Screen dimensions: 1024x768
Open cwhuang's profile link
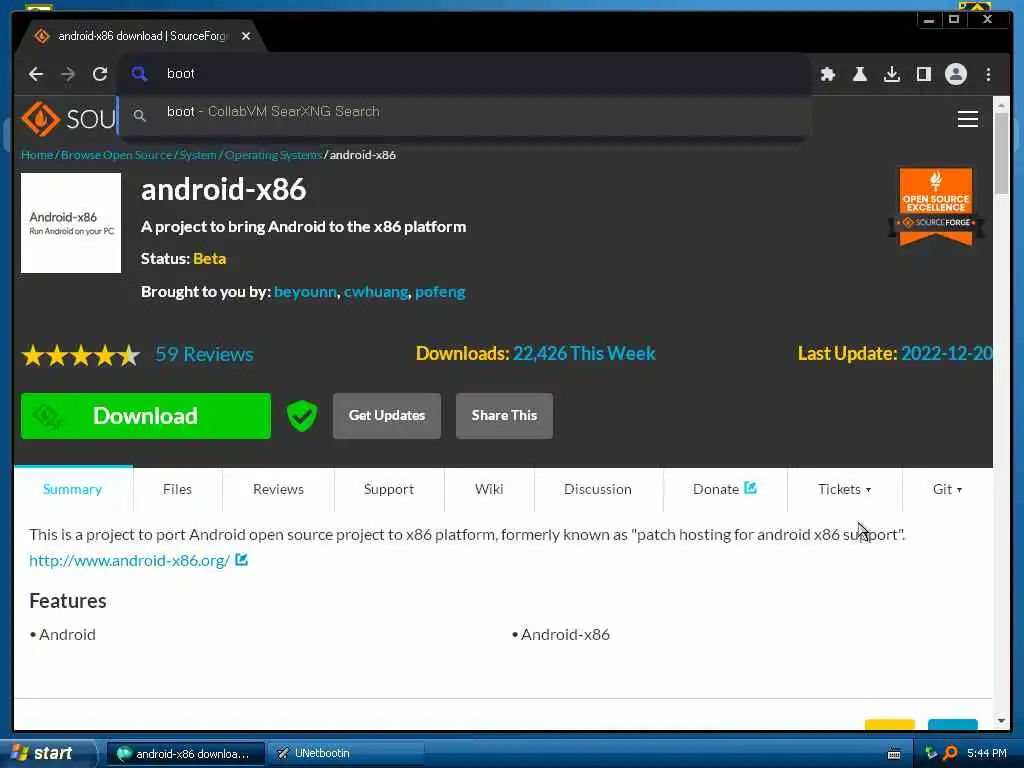[x=376, y=292]
